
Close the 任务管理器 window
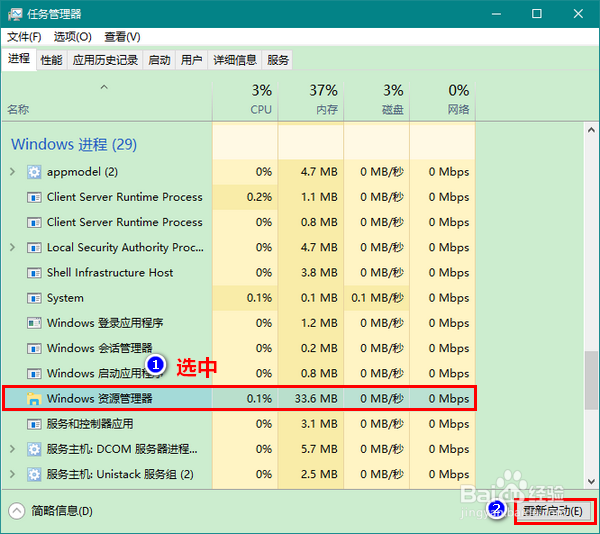(578, 14)
